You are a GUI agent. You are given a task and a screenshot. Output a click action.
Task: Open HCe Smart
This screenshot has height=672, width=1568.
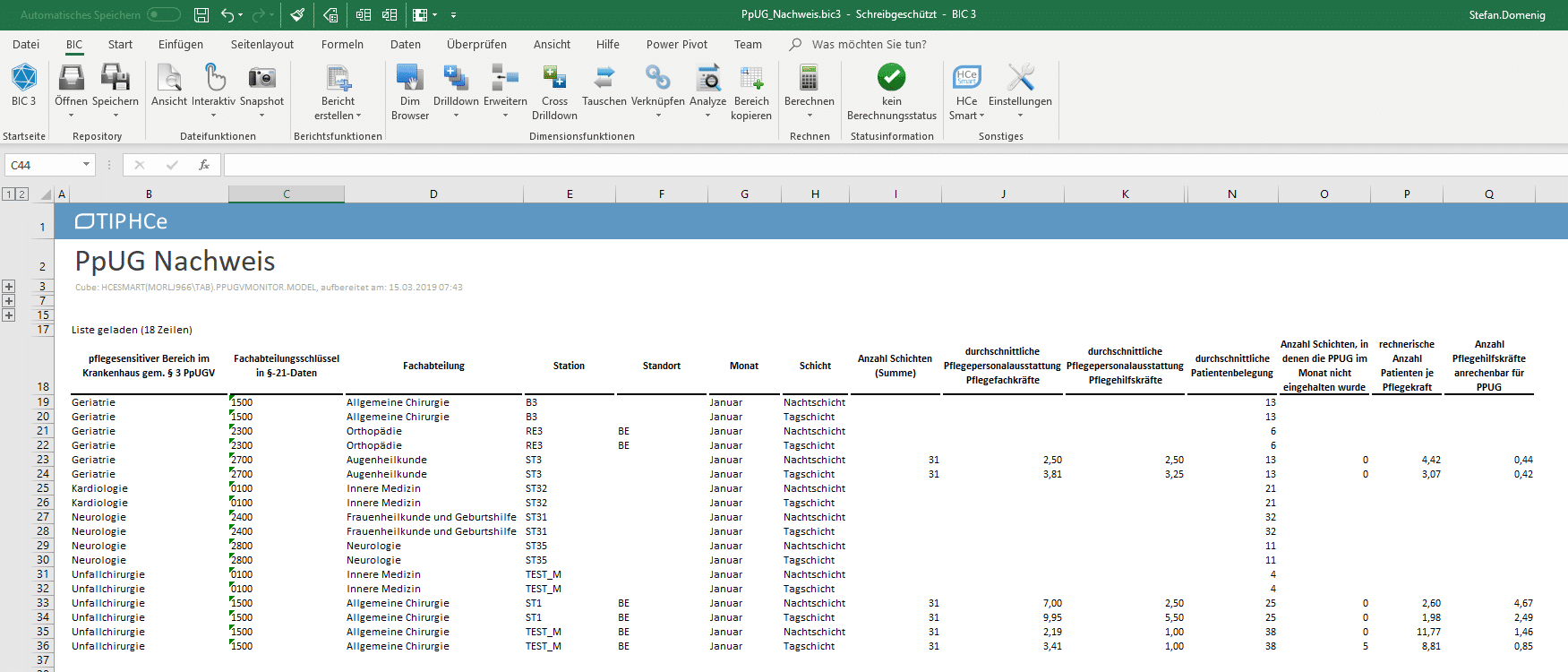967,78
